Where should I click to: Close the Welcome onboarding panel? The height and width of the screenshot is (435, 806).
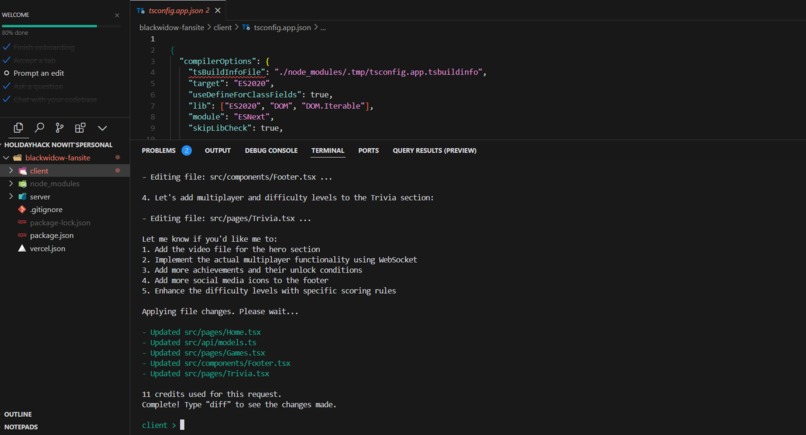click(x=117, y=15)
